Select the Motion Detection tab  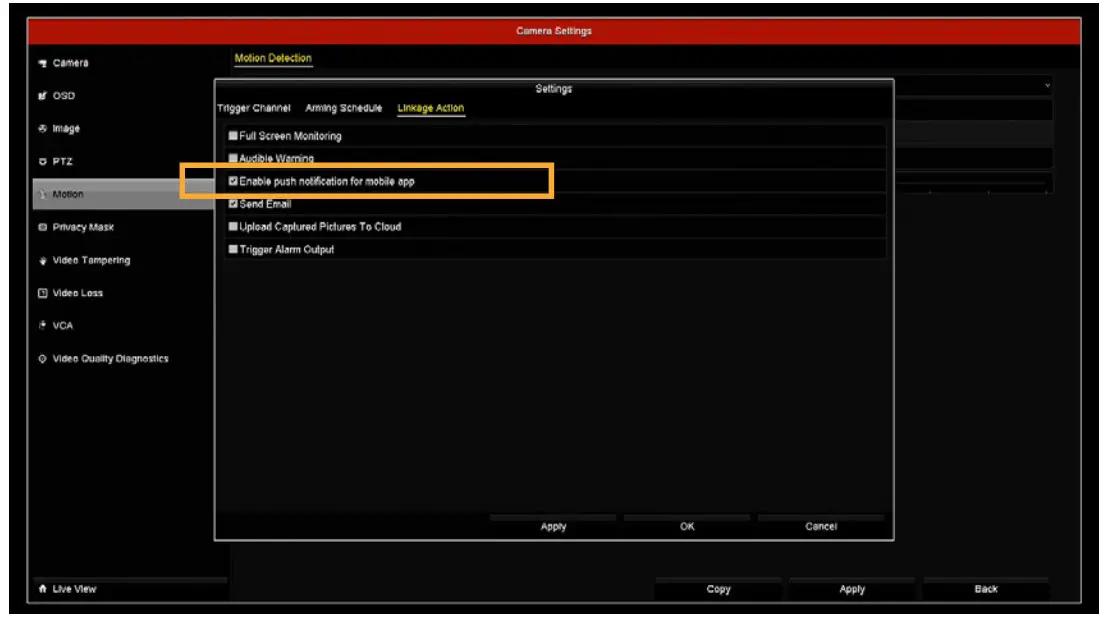[273, 58]
